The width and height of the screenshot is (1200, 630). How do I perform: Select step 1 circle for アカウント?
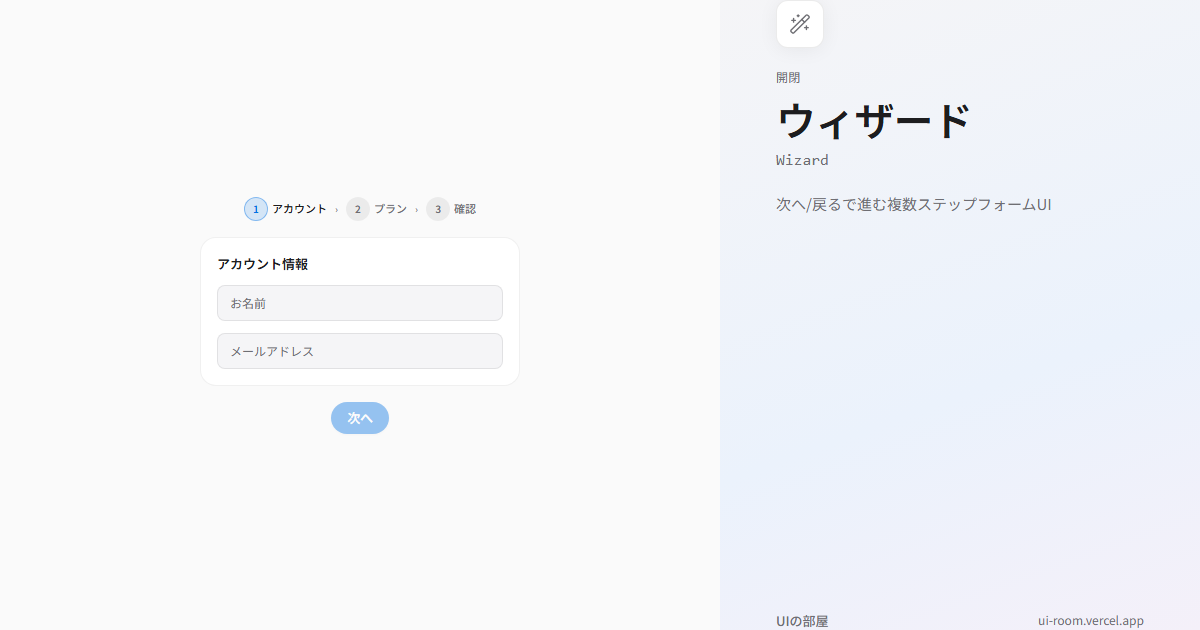click(x=256, y=209)
